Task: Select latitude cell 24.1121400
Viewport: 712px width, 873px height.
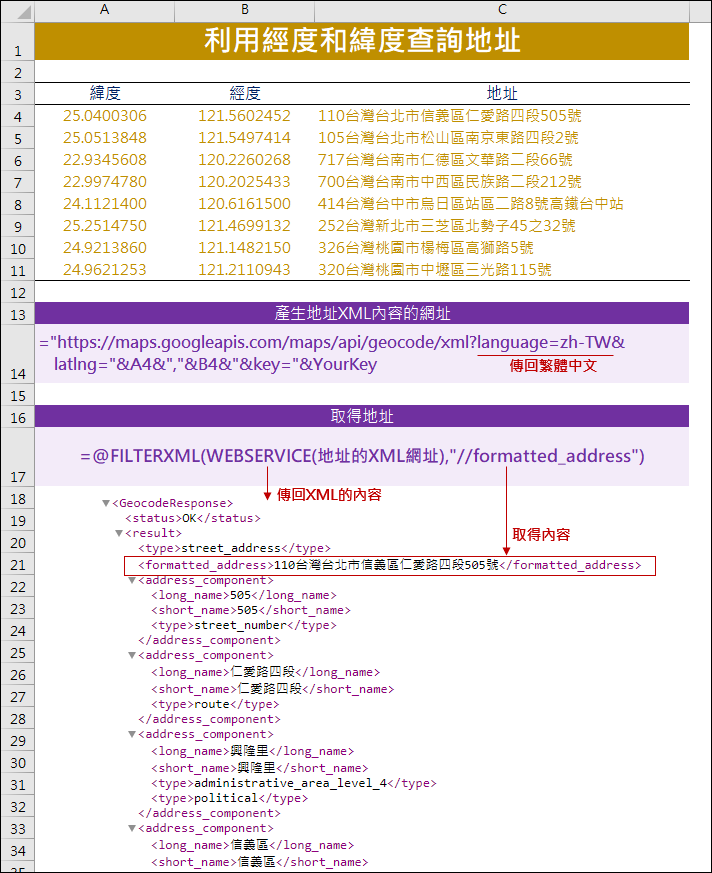Action: point(105,204)
